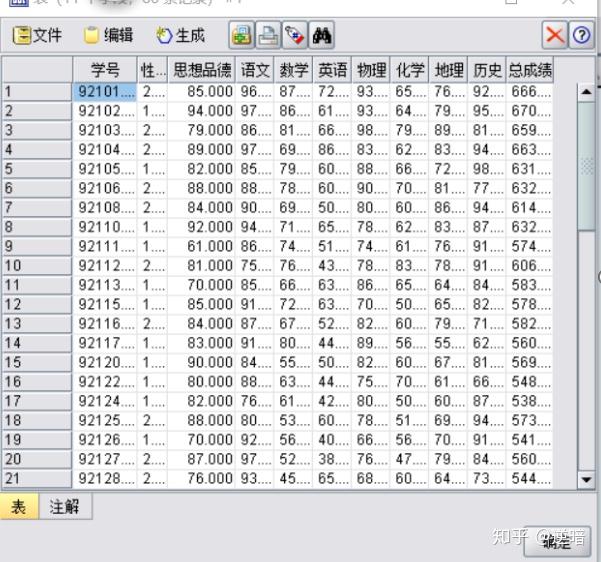Click the 物理 cell 98 in row 3

pyautogui.click(x=371, y=130)
